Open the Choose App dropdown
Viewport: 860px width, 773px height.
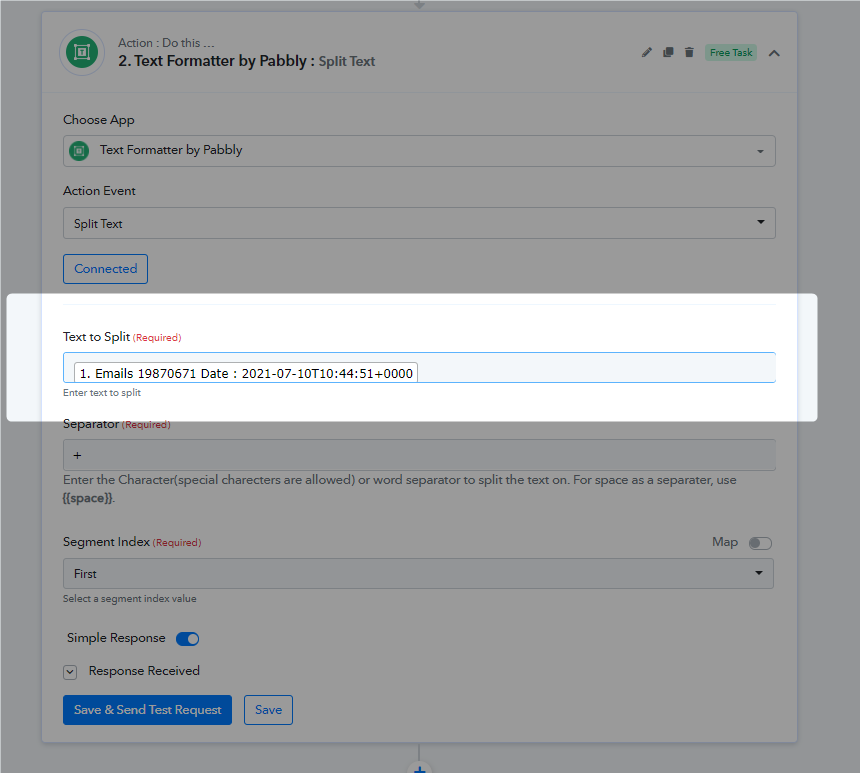[419, 151]
